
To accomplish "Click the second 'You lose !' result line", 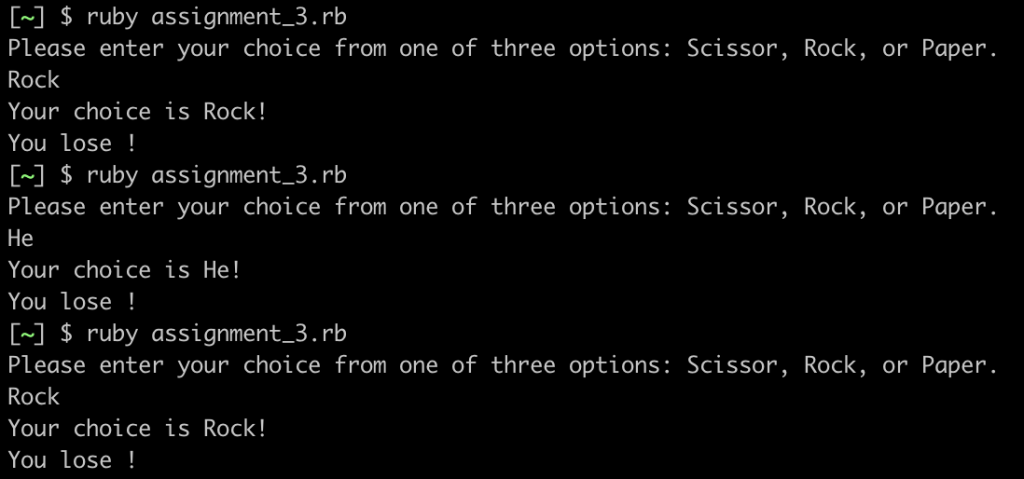I will (x=72, y=301).
